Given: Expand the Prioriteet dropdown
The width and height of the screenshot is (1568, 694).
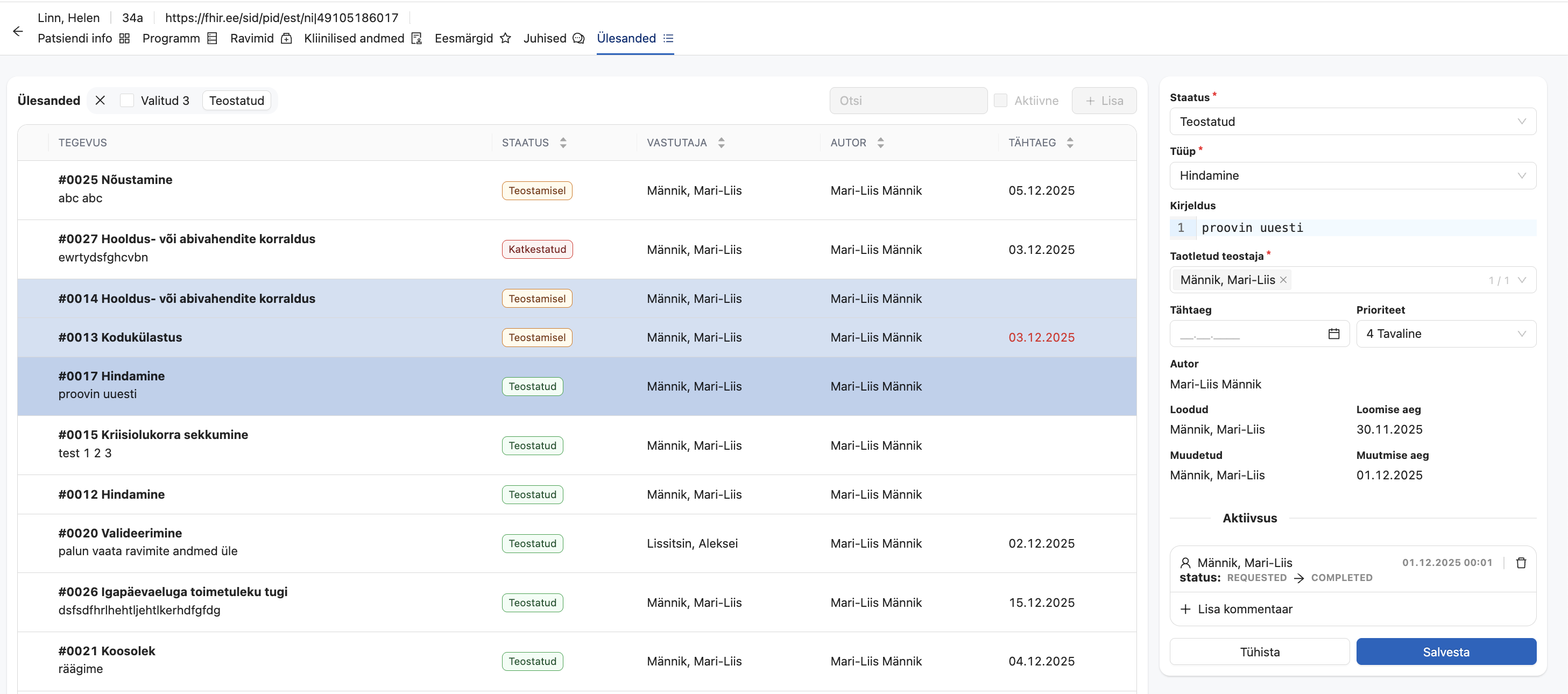Looking at the screenshot, I should [x=1446, y=334].
